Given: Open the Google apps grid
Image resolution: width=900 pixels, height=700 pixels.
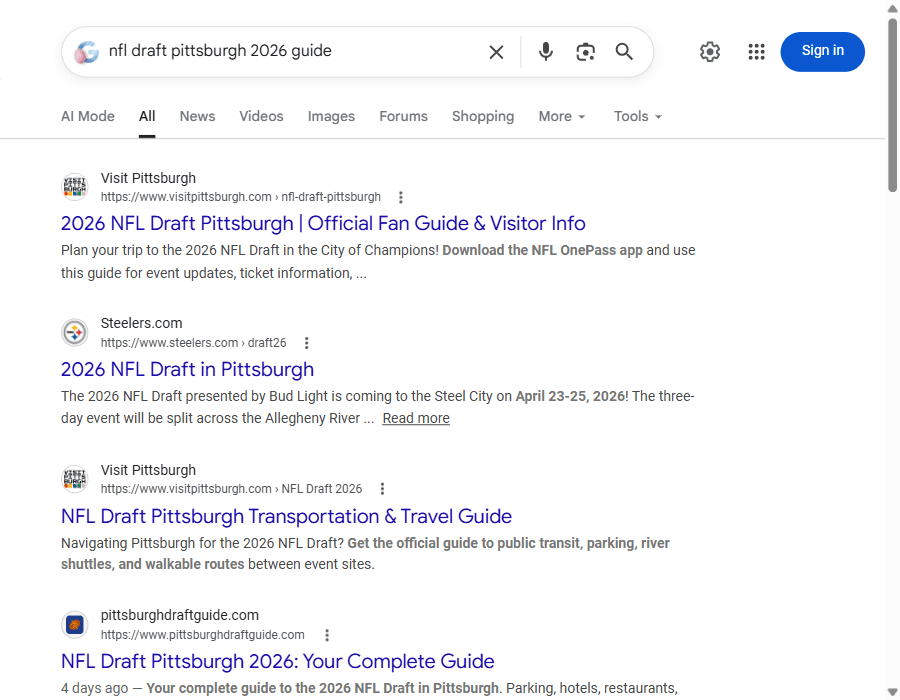Looking at the screenshot, I should (756, 51).
